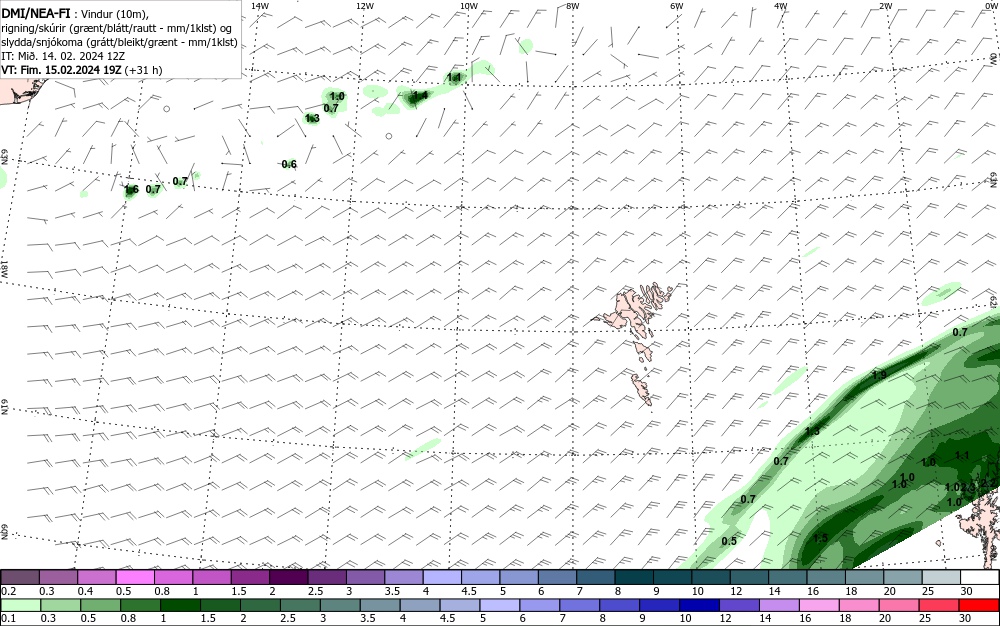Pick the pale grey swatch labeled 25 in upper row

point(942,578)
